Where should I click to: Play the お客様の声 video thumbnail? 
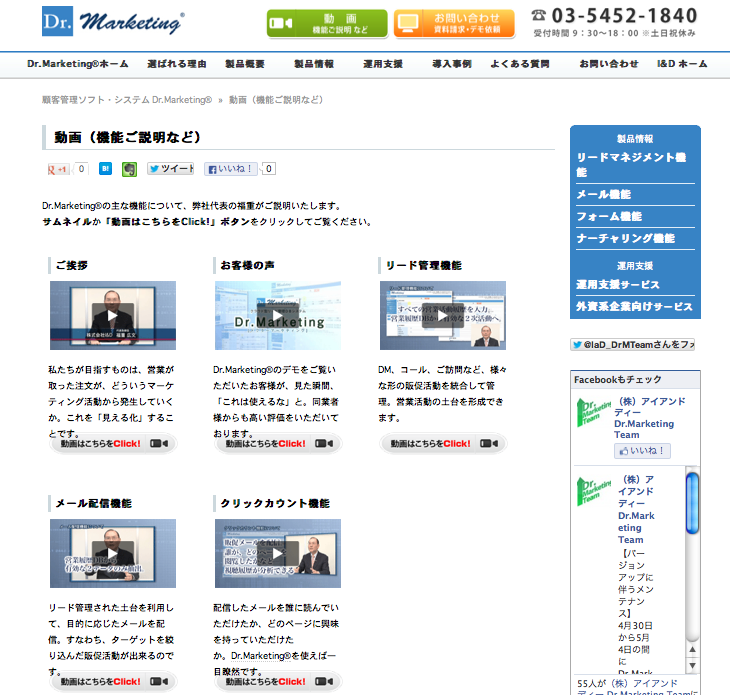pos(278,316)
